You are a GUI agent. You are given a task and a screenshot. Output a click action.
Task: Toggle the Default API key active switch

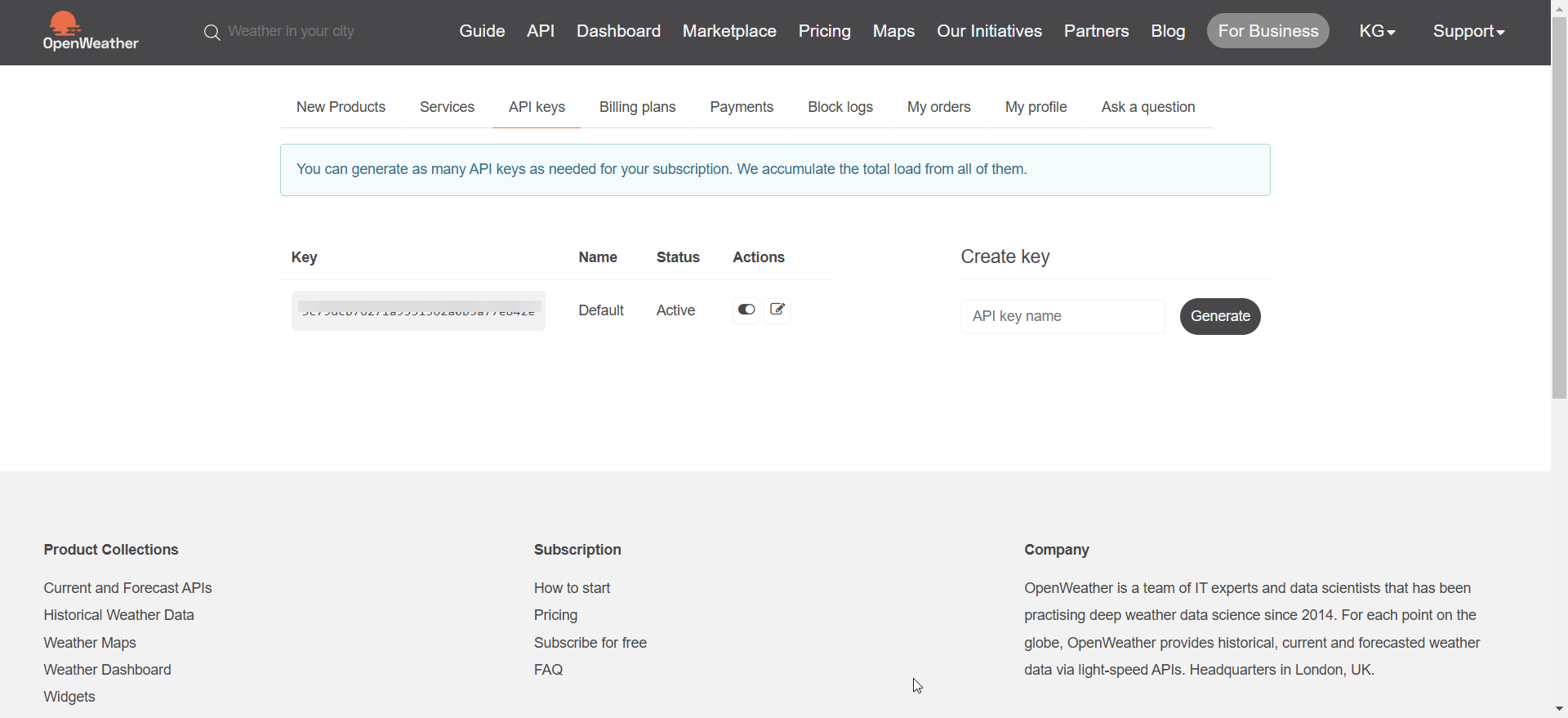click(x=746, y=310)
